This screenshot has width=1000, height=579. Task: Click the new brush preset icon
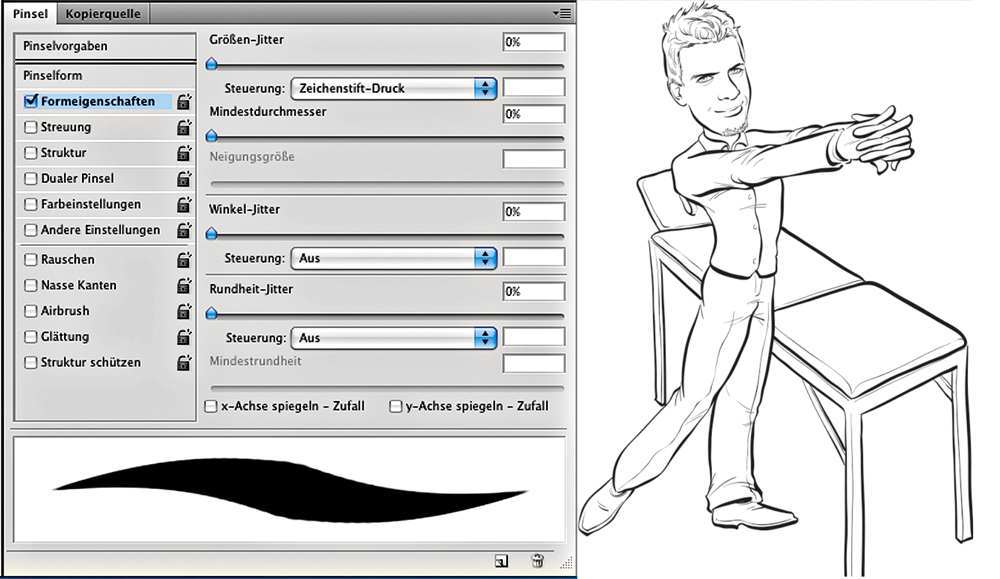coord(501,561)
